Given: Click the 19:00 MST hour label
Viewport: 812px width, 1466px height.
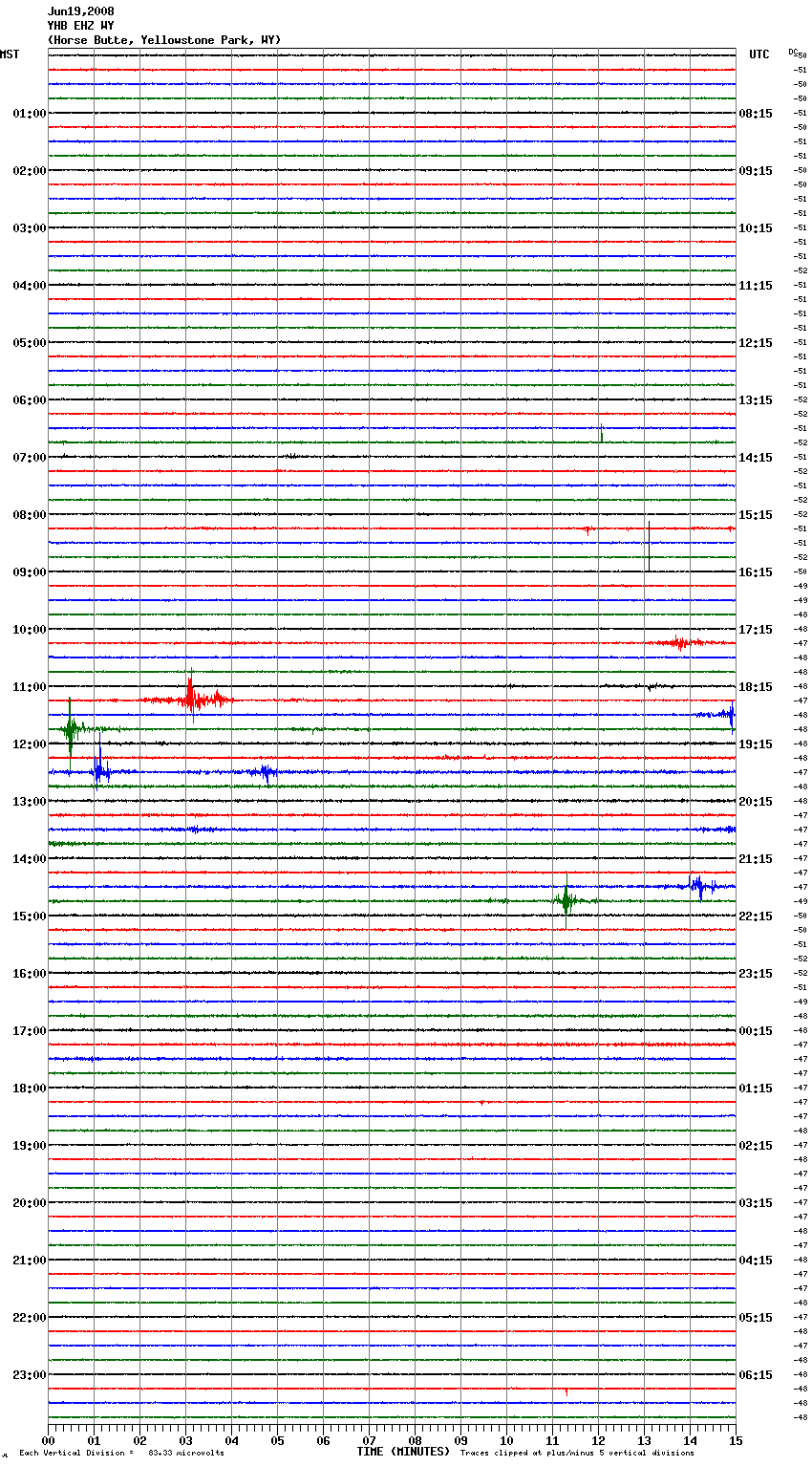Looking at the screenshot, I should (x=30, y=1146).
